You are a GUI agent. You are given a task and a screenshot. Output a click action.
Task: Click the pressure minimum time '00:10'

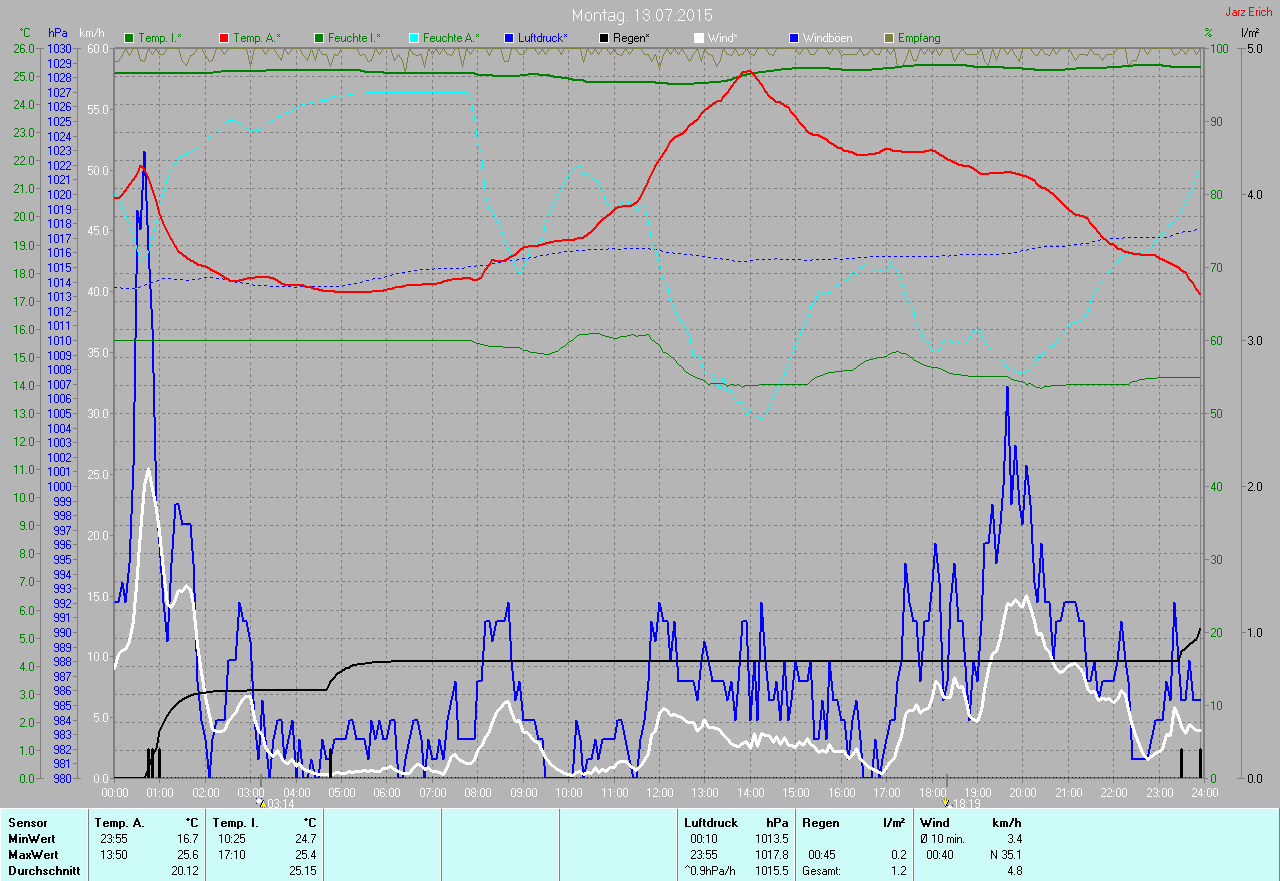click(x=704, y=839)
